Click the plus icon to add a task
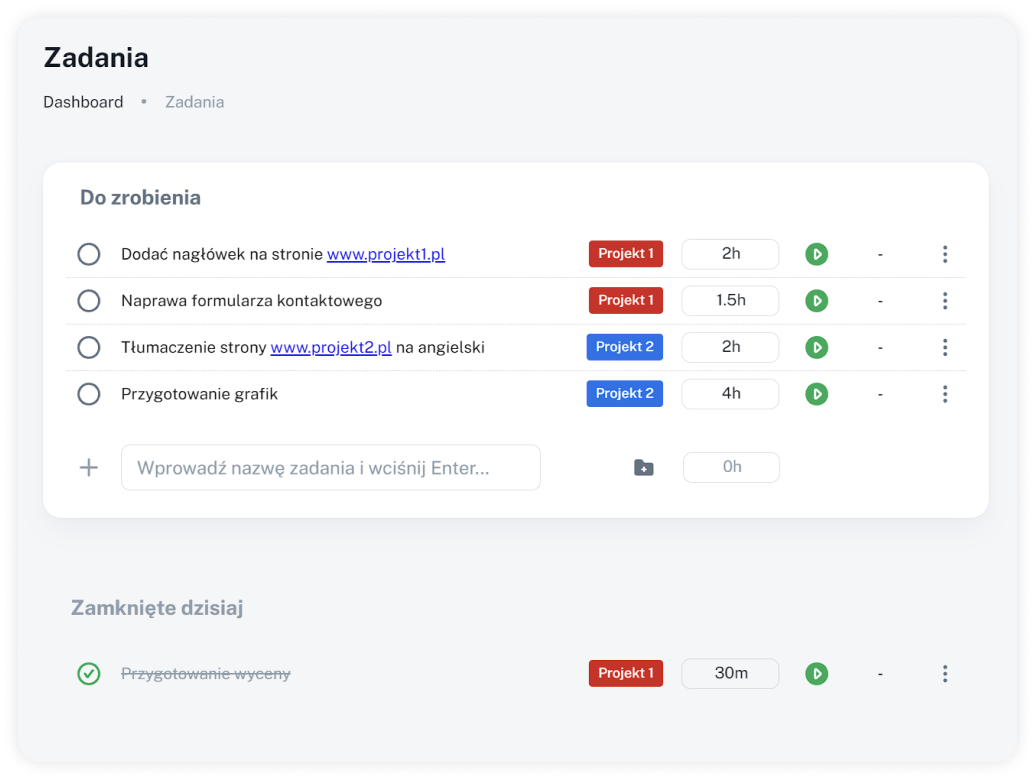 coord(89,468)
